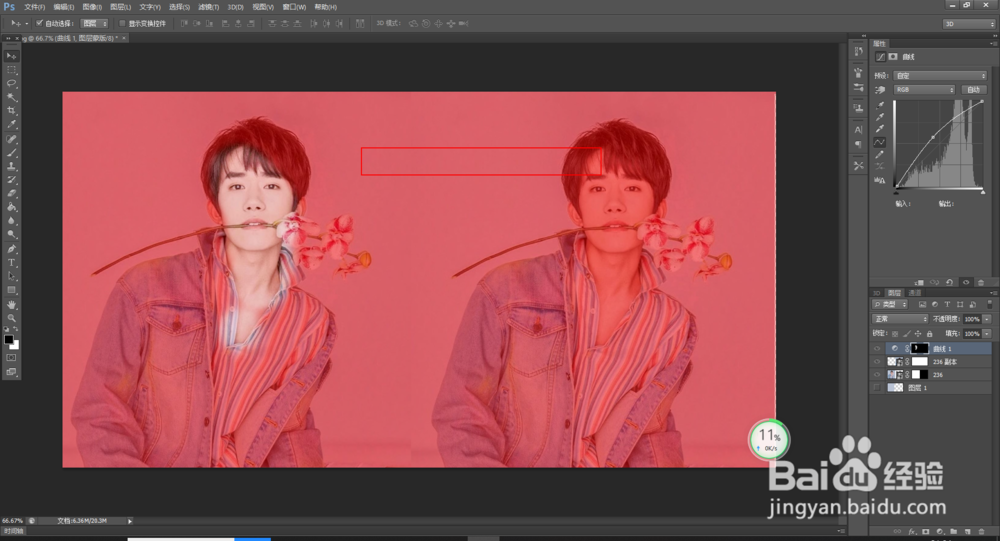Screen dimensions: 1000x541
Task: Select the Lasso tool
Action: (x=11, y=84)
